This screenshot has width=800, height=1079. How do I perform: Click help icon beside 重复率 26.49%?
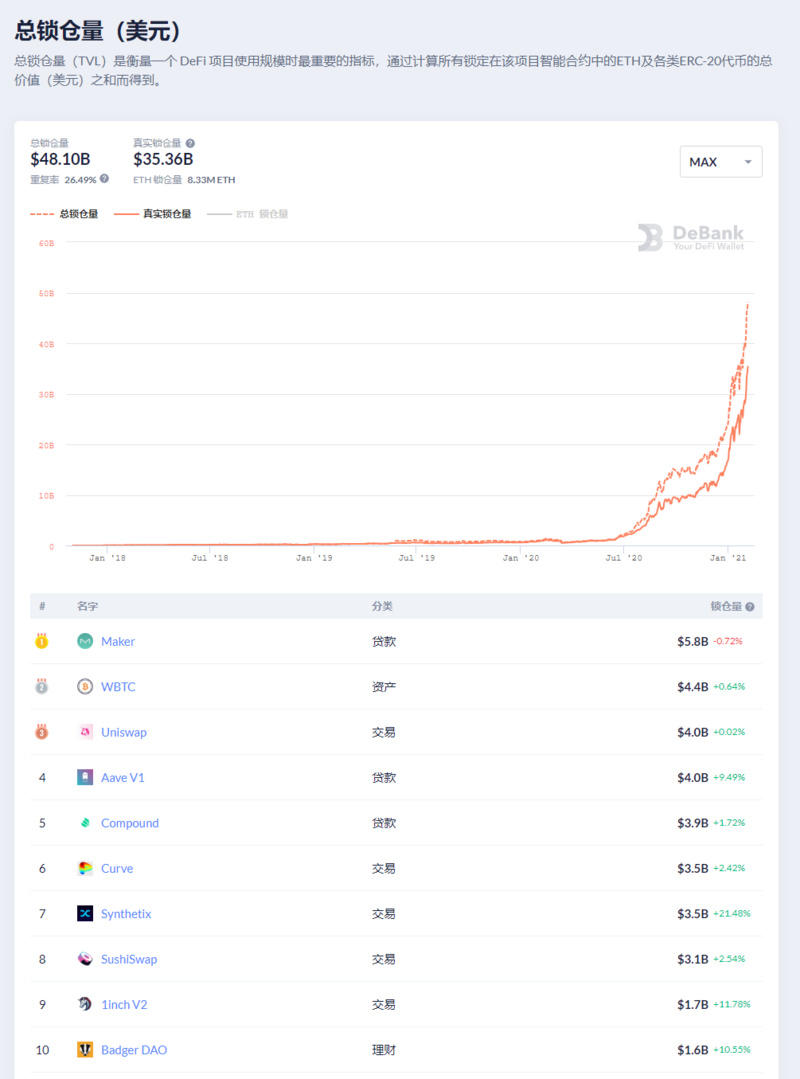tap(104, 179)
